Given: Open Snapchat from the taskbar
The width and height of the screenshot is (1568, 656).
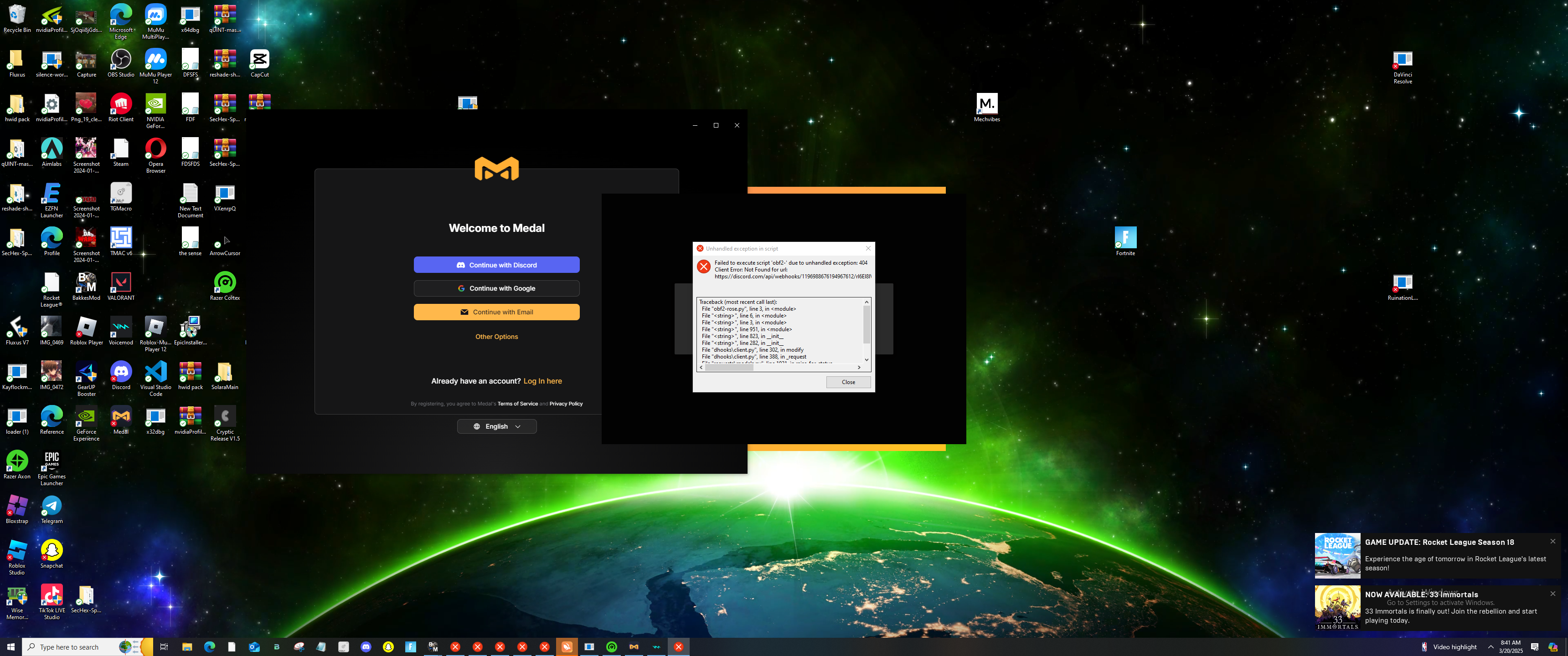Looking at the screenshot, I should pos(388,647).
